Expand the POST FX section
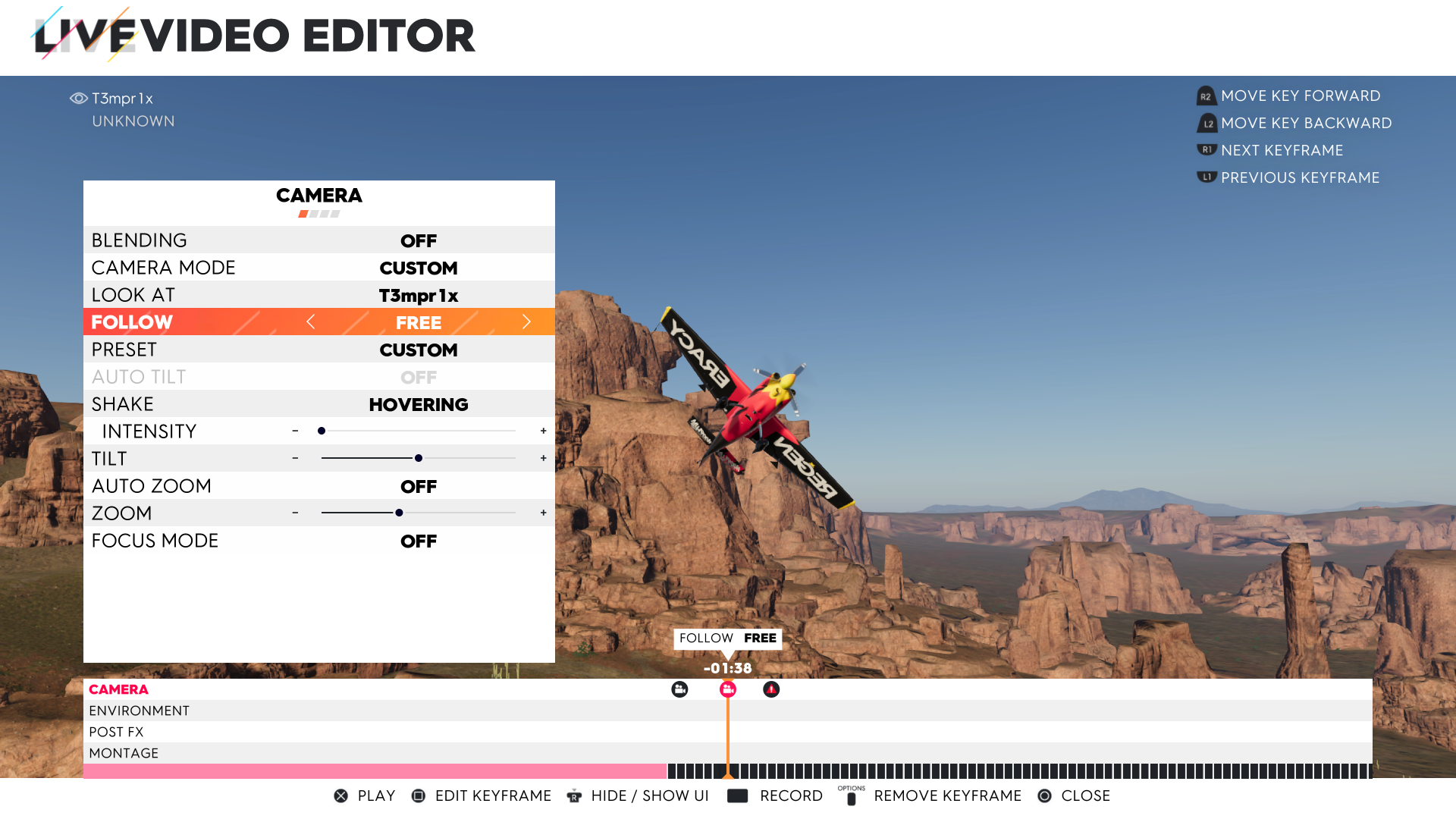The height and width of the screenshot is (819, 1456). [117, 731]
